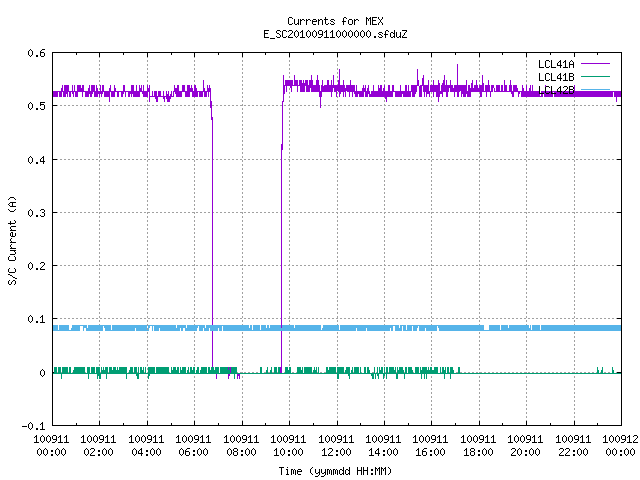The width and height of the screenshot is (640, 480).
Task: Click the y-axis tick value 0
Action: 42,373
